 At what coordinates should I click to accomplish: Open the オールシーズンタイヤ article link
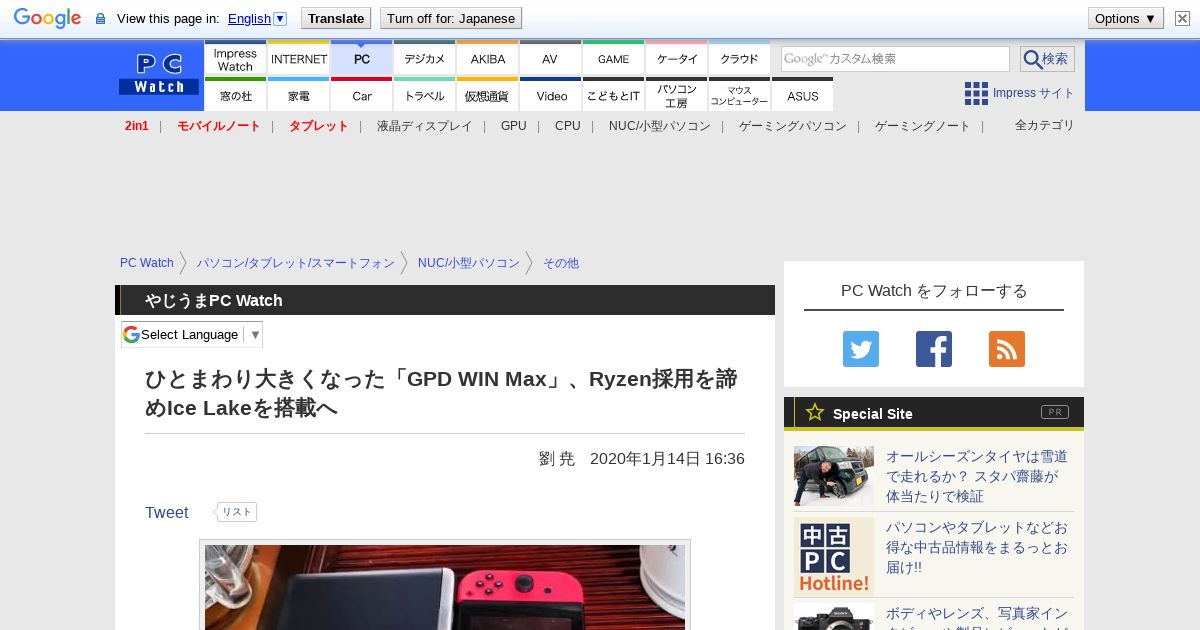tap(977, 476)
